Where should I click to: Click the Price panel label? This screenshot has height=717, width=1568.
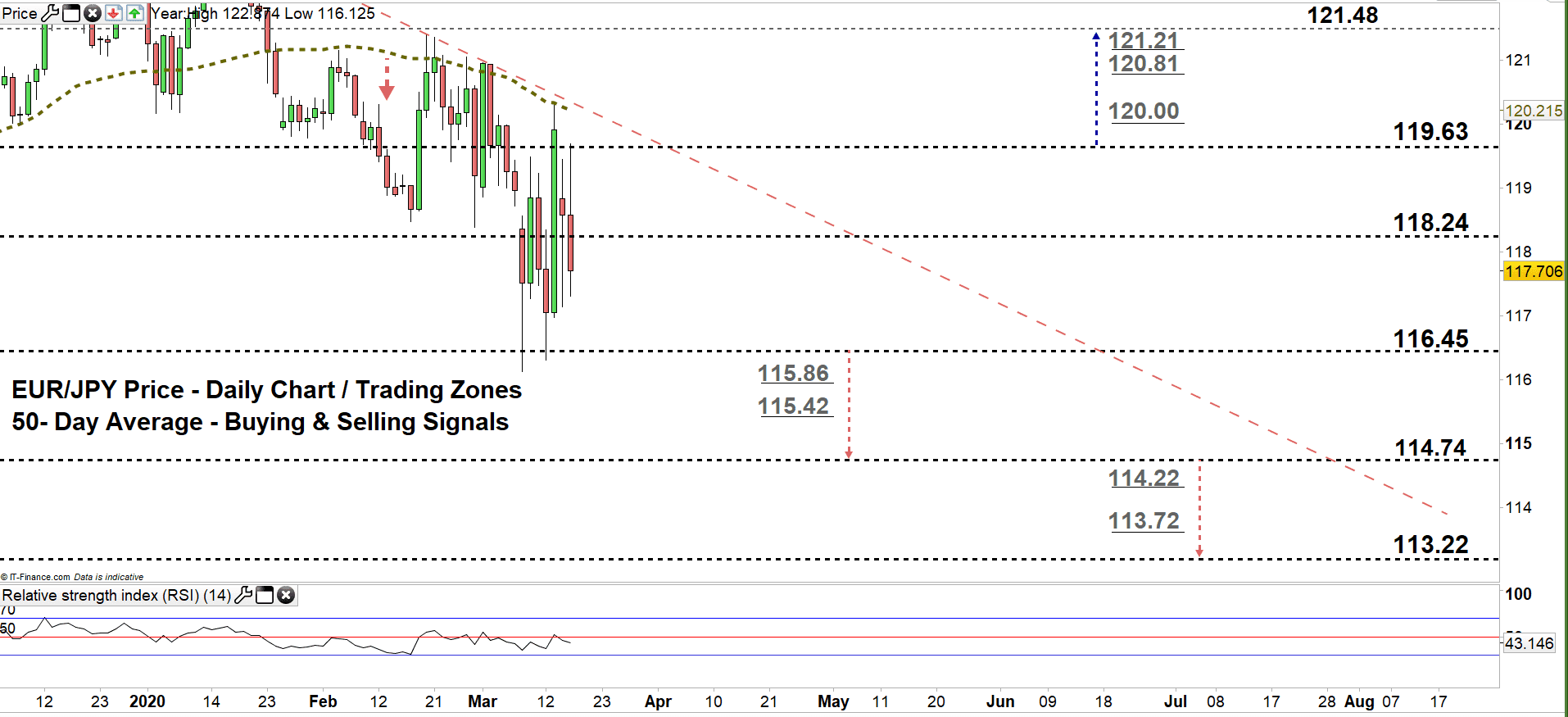(x=20, y=13)
